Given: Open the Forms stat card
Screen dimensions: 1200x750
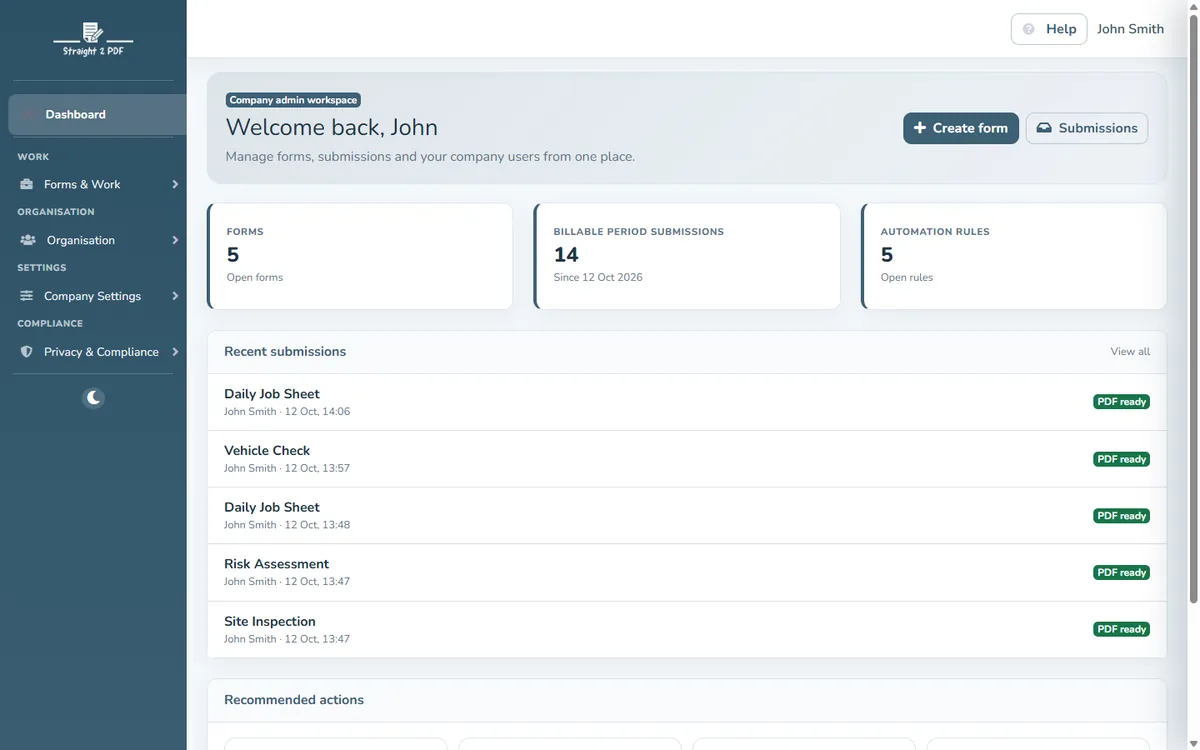Looking at the screenshot, I should 360,256.
